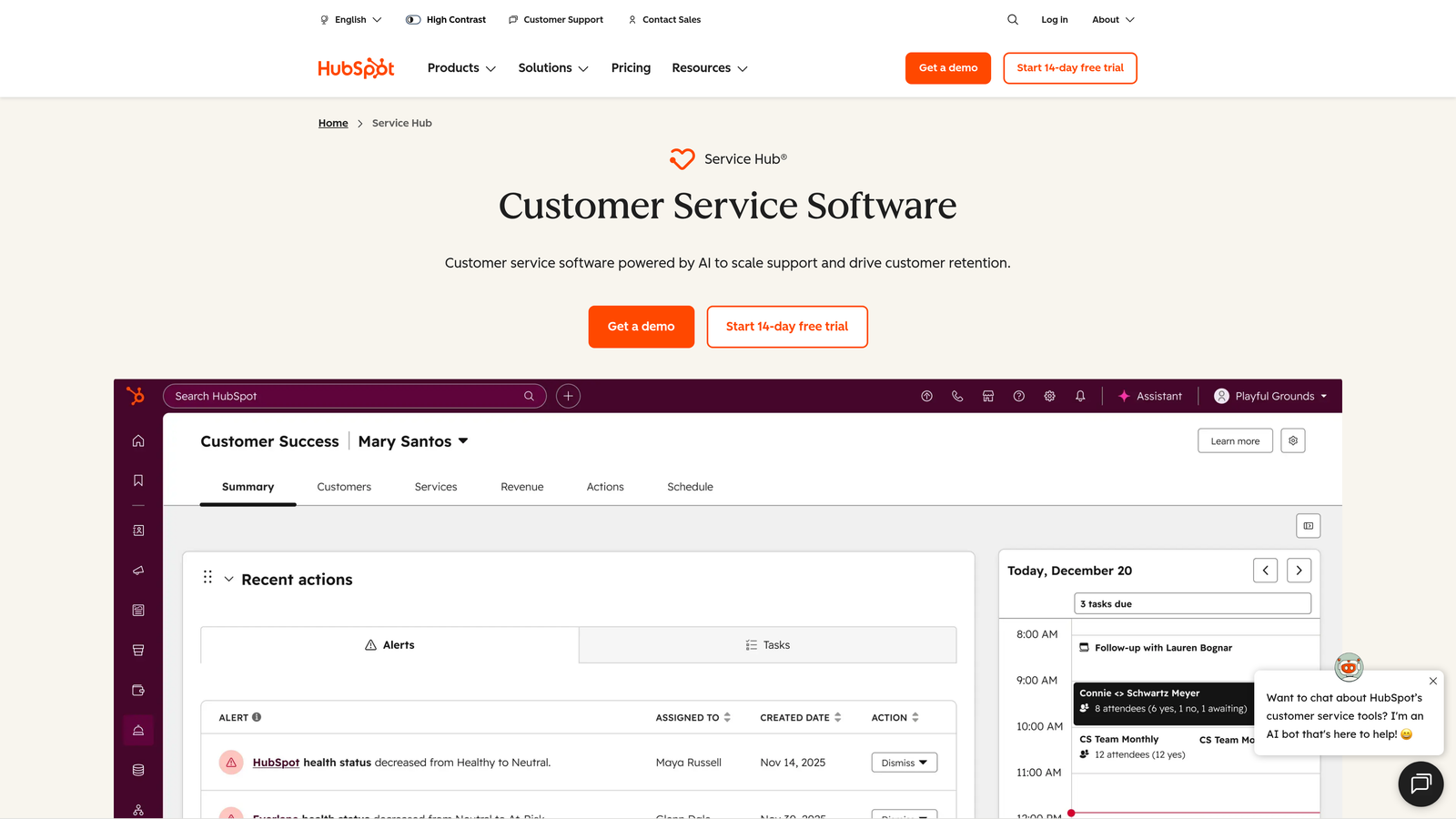Click the help question-mark icon
The image size is (1456, 819).
[x=1018, y=396]
